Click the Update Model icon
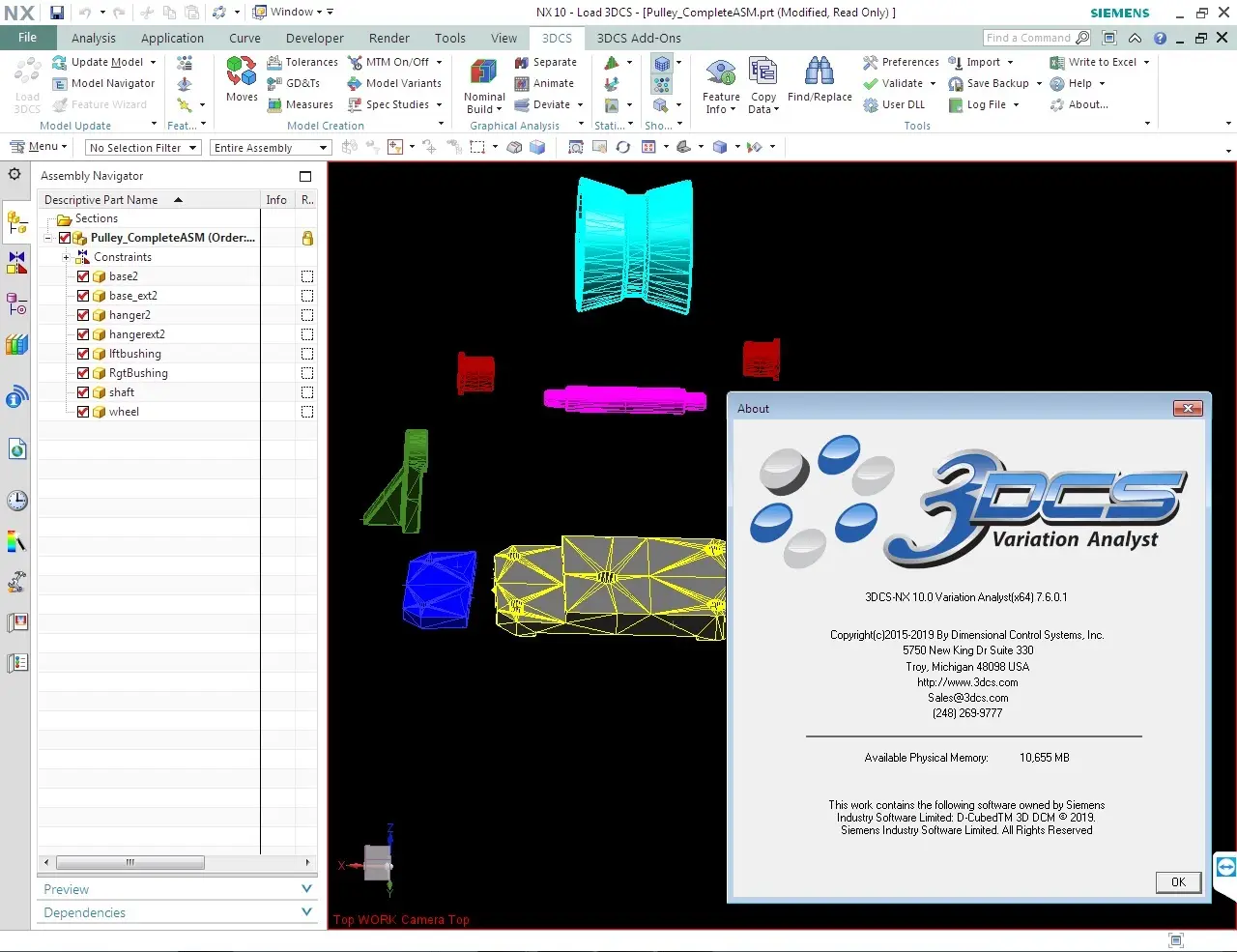 (60, 62)
